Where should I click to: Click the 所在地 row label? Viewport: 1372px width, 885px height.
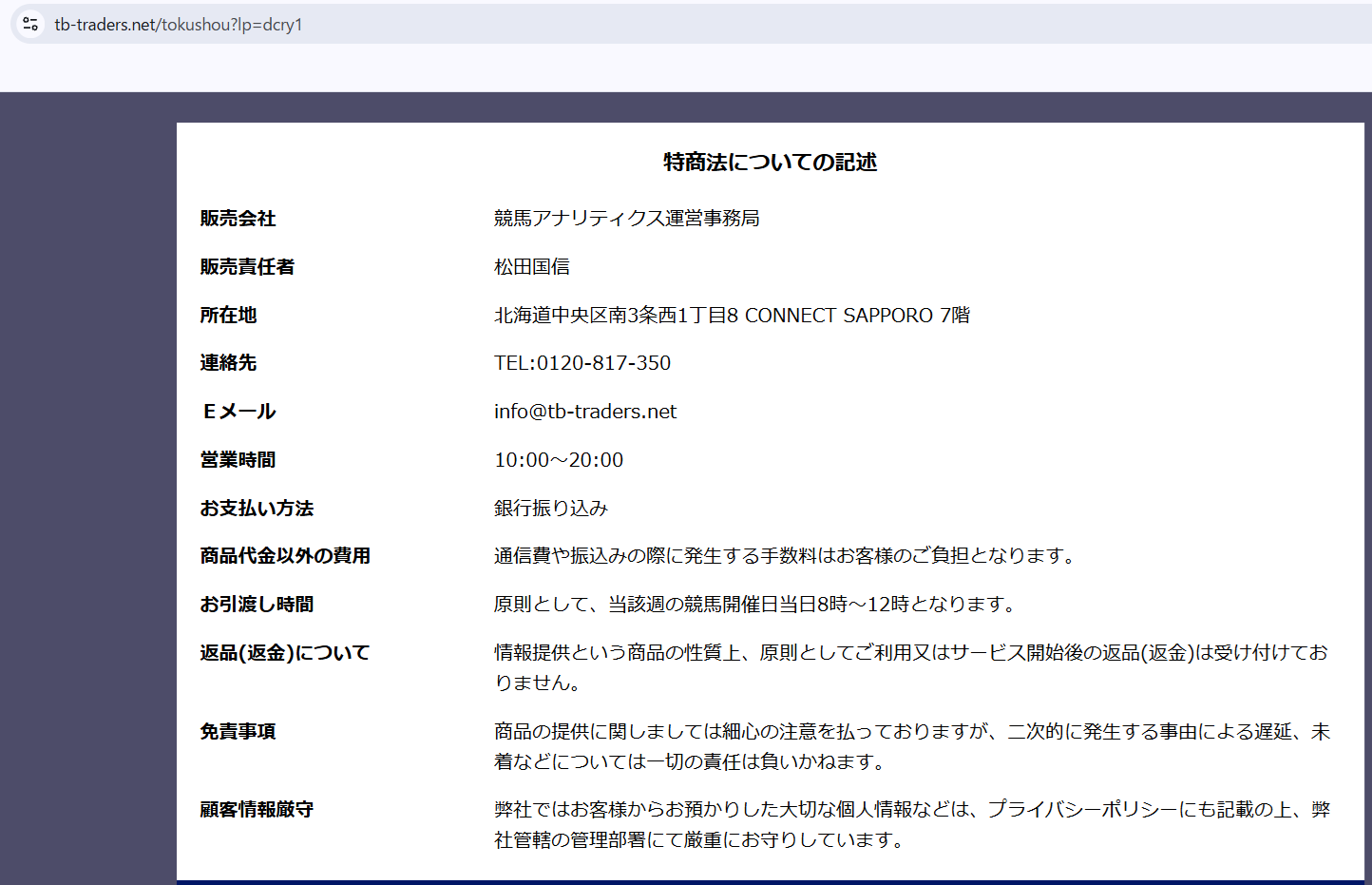(x=228, y=316)
